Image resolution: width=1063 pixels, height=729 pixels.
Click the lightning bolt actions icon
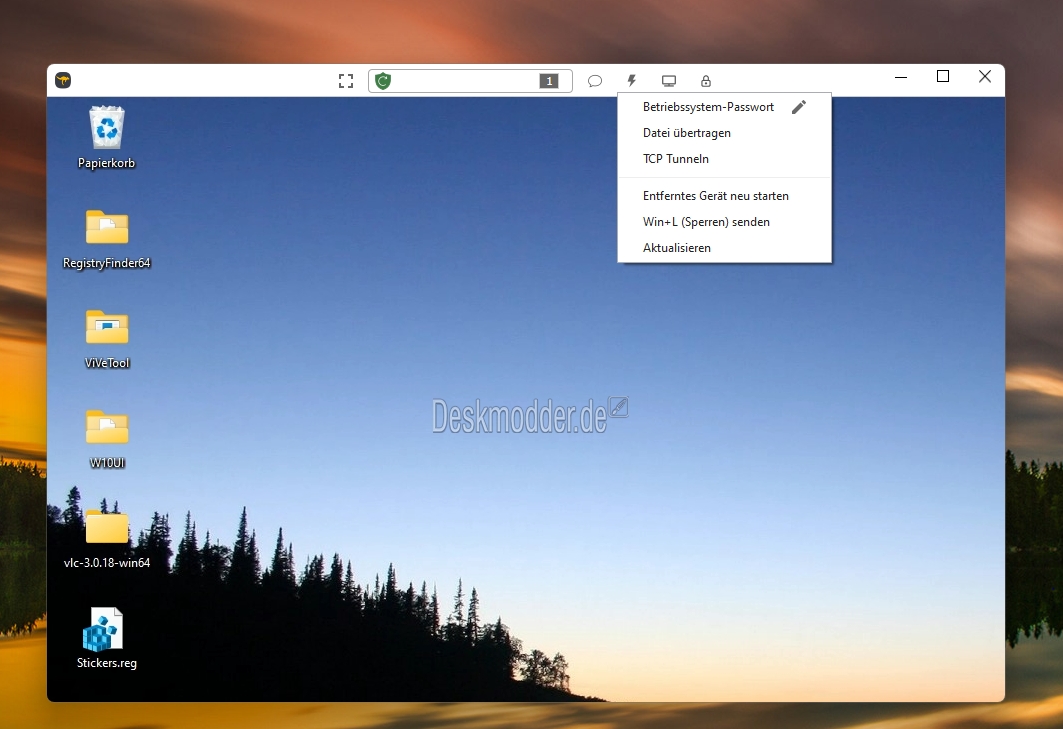631,81
